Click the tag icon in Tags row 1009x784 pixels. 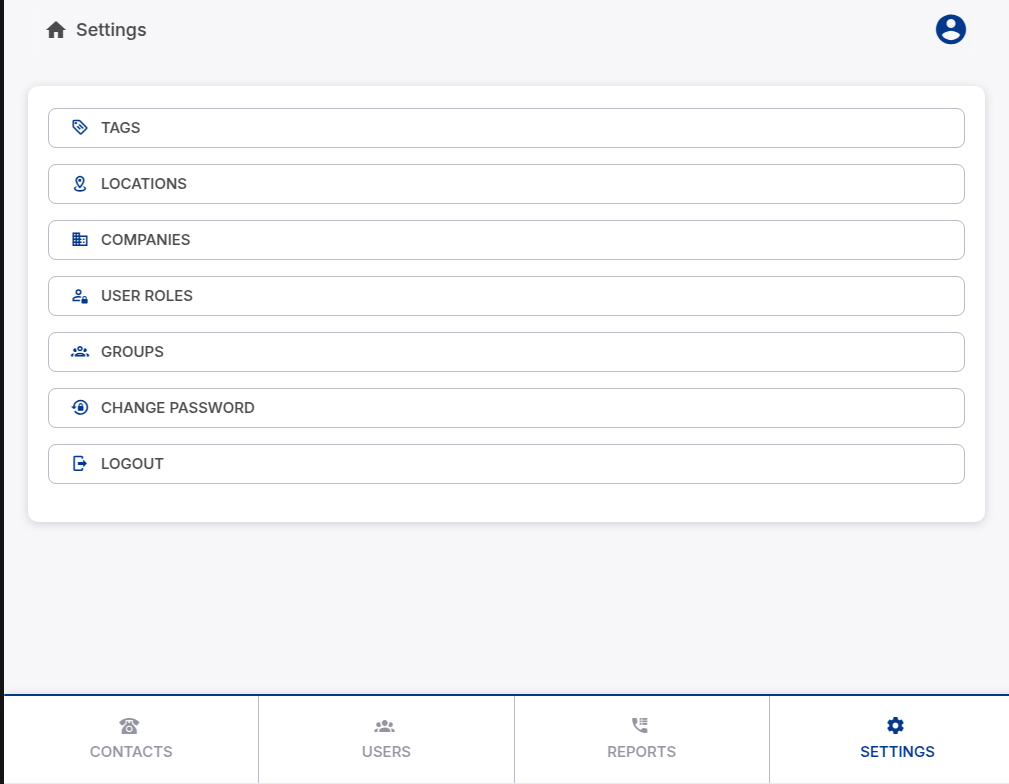click(80, 128)
